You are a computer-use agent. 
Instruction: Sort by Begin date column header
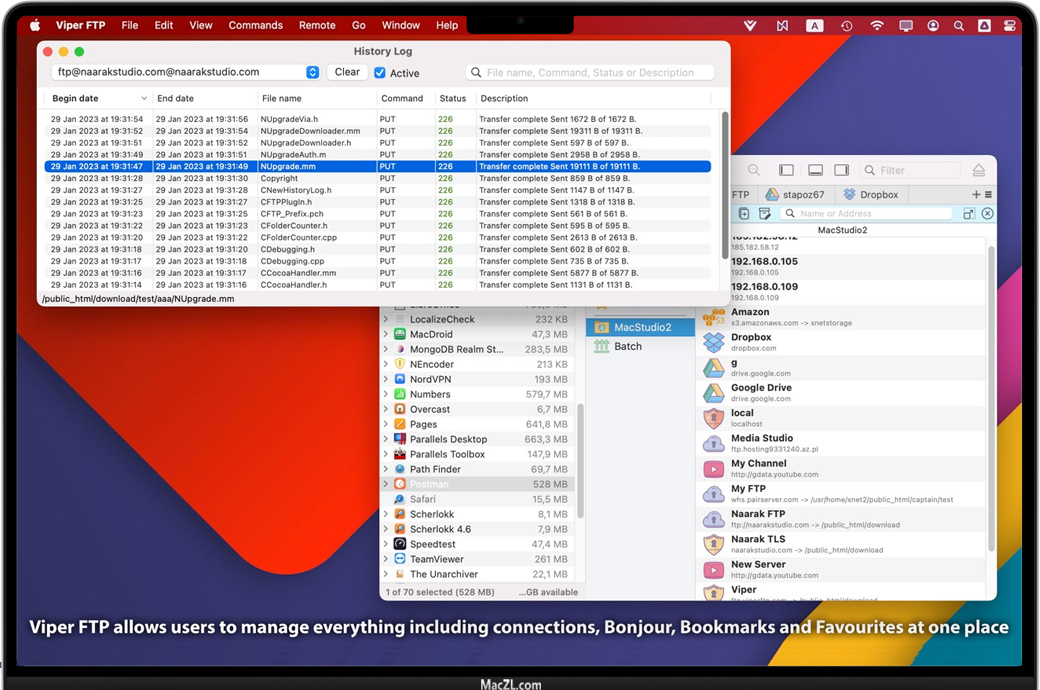[96, 98]
